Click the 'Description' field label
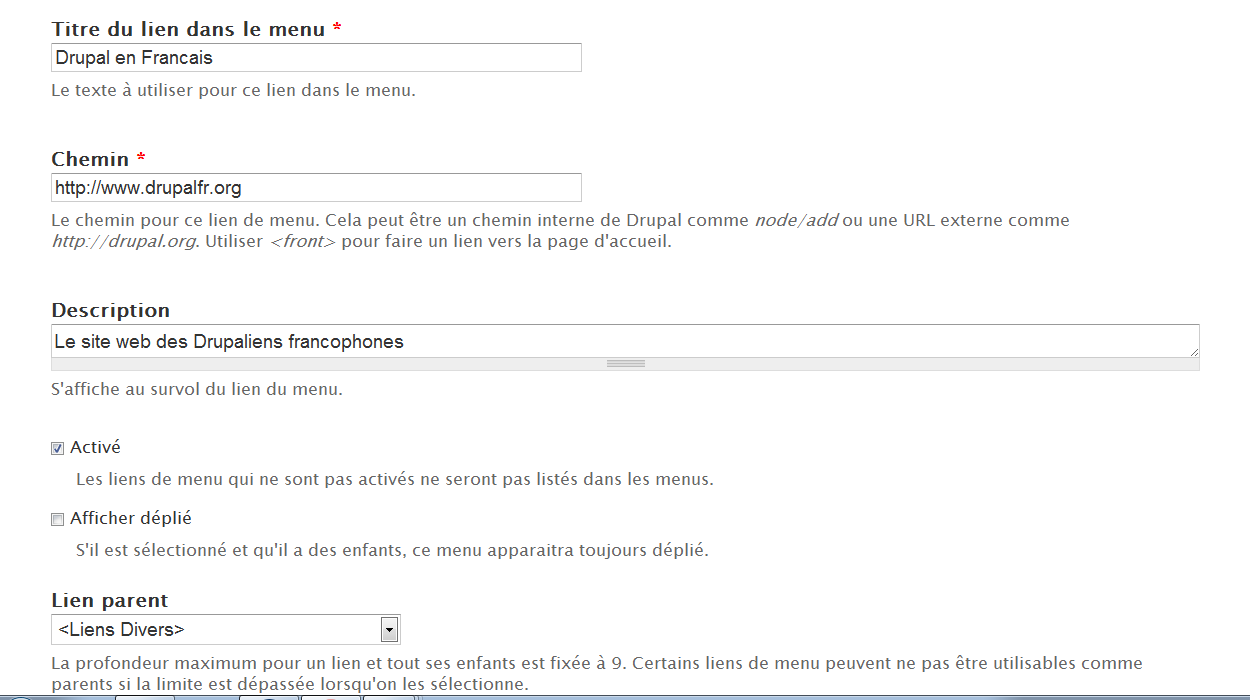The image size is (1250, 700). (x=111, y=311)
